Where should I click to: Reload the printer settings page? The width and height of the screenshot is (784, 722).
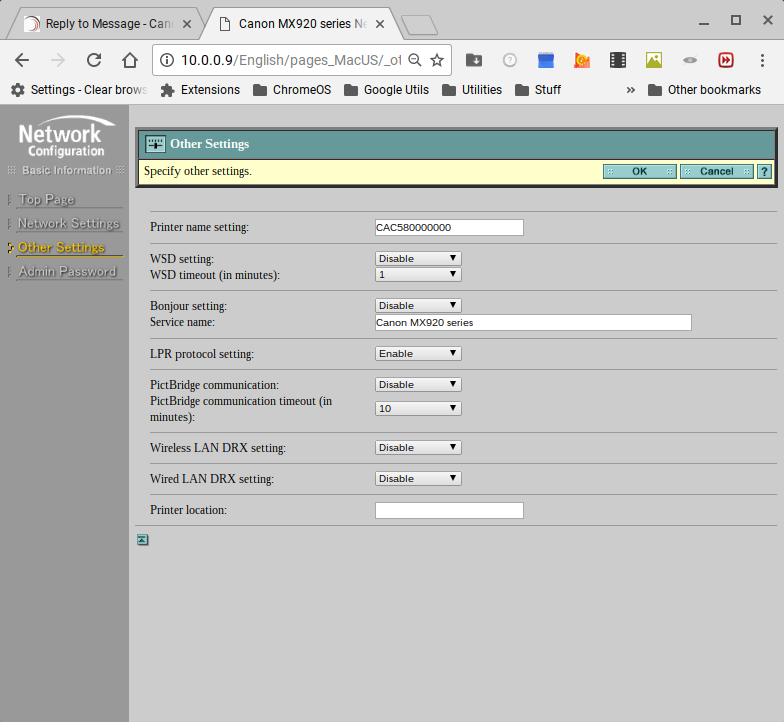[94, 60]
